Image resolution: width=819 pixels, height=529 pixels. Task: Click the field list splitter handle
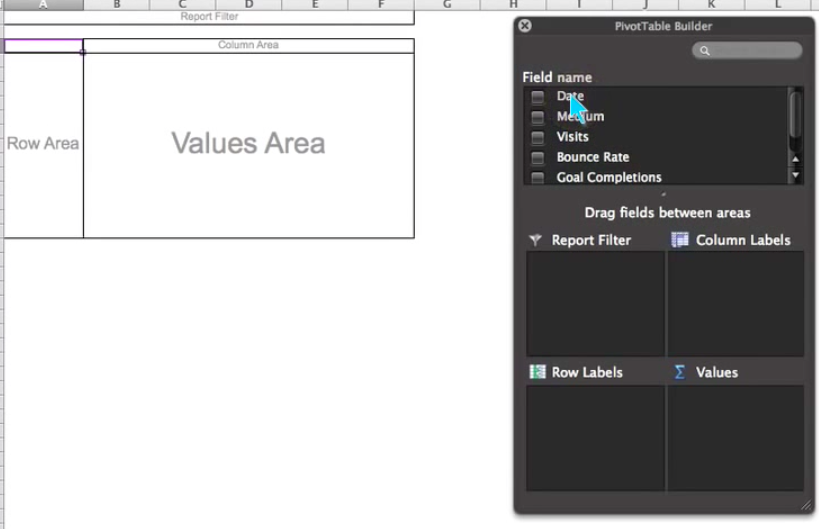664,194
